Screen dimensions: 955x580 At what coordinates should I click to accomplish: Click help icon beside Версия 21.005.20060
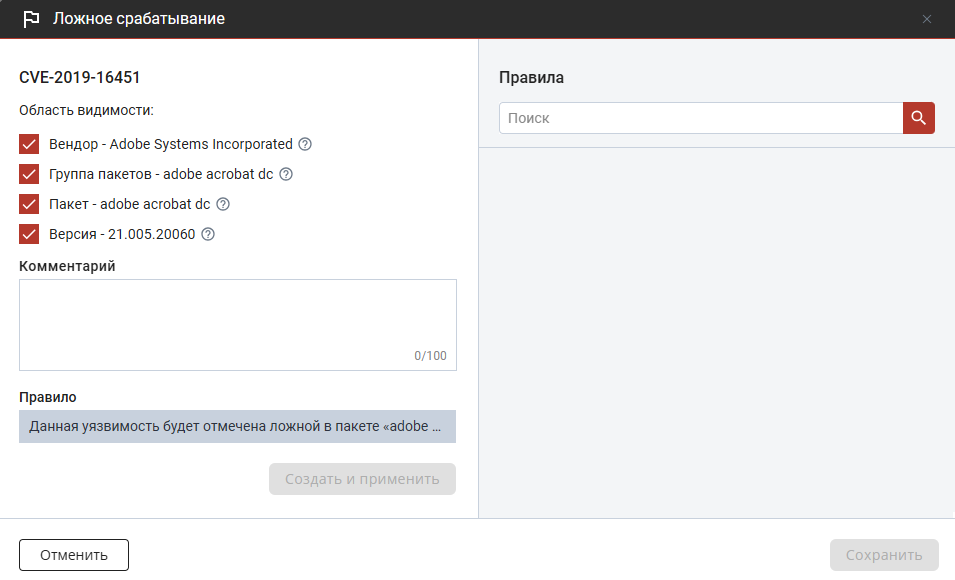pyautogui.click(x=208, y=234)
